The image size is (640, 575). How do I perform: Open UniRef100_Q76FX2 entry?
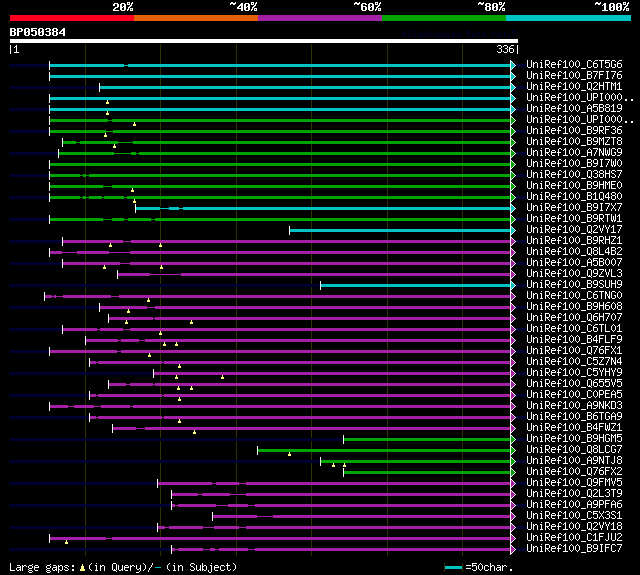click(574, 472)
